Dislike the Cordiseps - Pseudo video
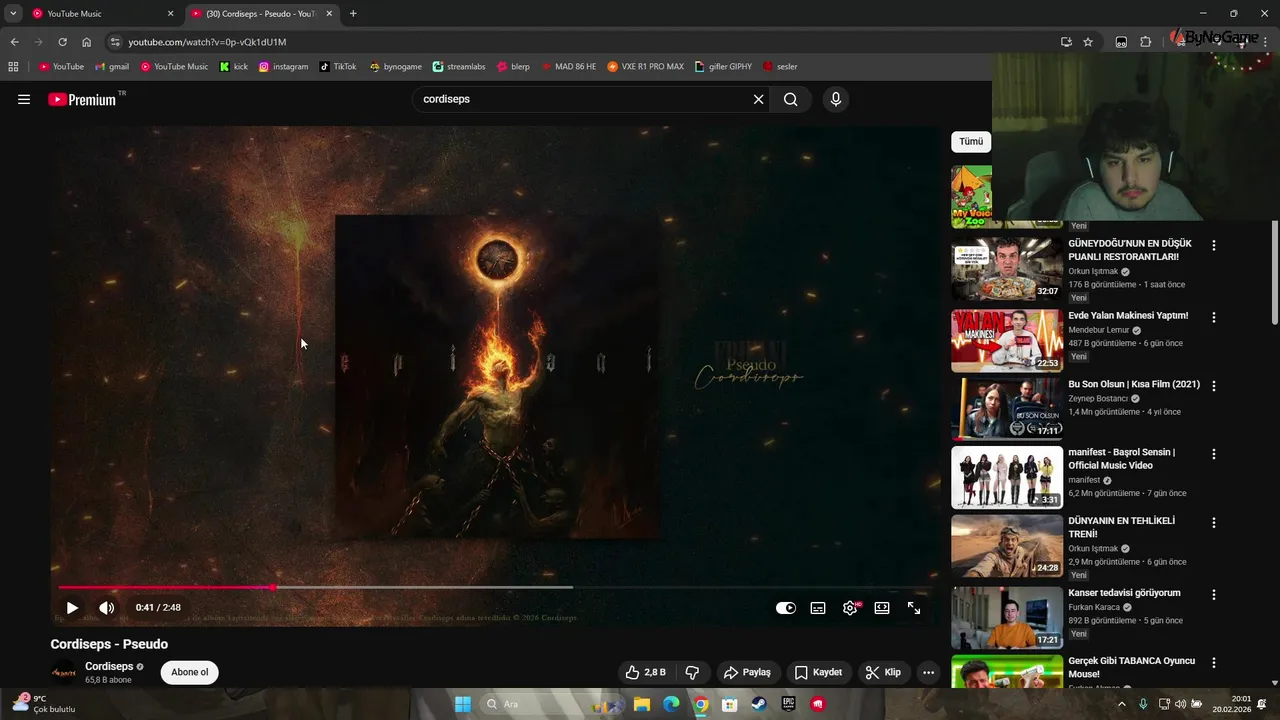Screen dimensions: 1280x720 [x=691, y=672]
